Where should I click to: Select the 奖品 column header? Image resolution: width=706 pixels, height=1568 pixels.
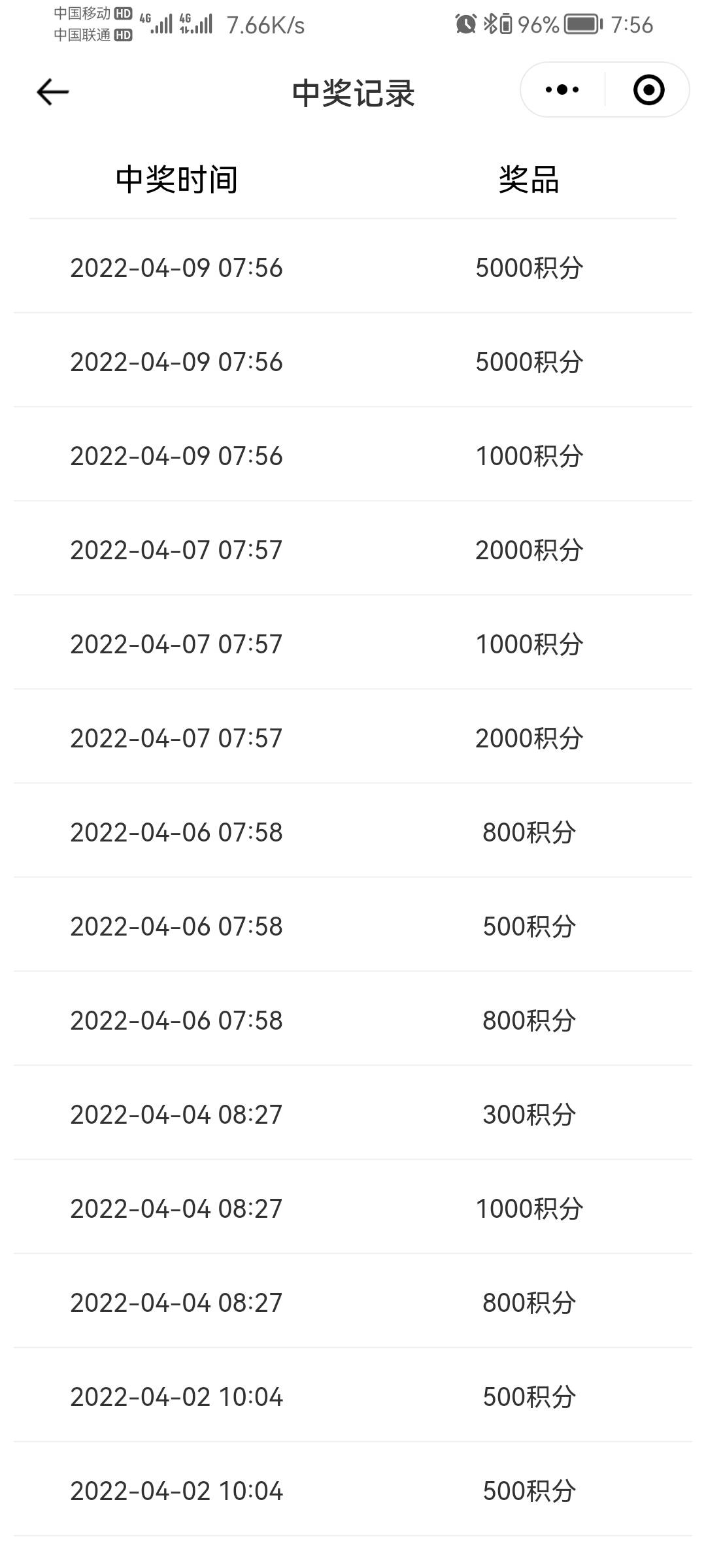529,180
